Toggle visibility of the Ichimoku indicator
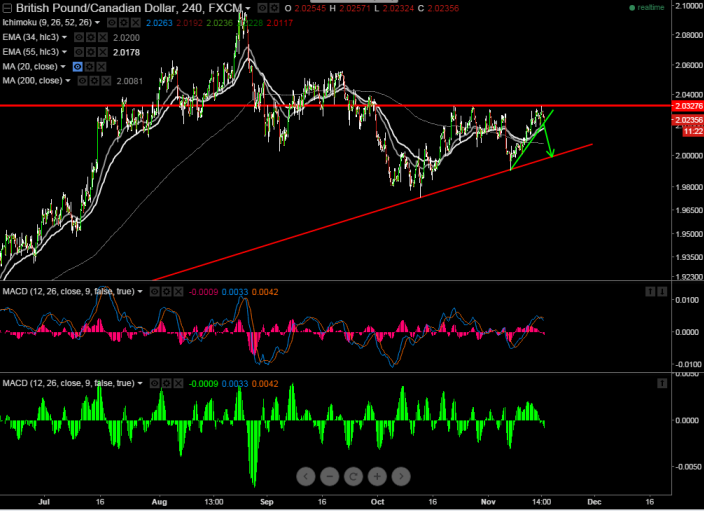Viewport: 704px width, 511px height. [112, 22]
